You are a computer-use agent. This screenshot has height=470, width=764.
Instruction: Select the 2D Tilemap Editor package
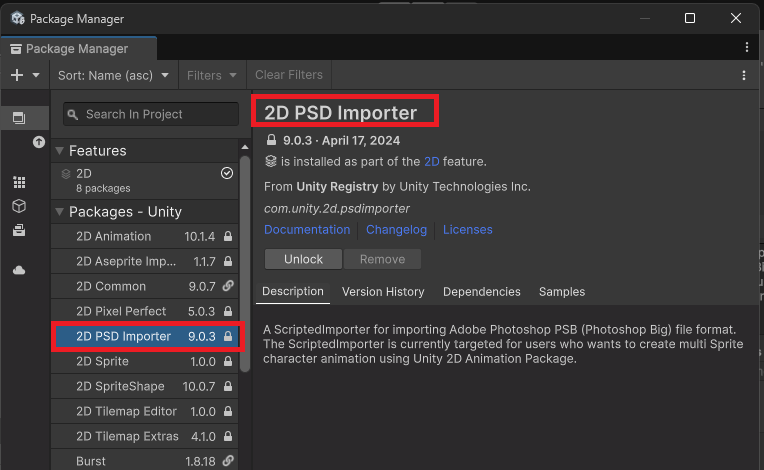[x=145, y=412]
